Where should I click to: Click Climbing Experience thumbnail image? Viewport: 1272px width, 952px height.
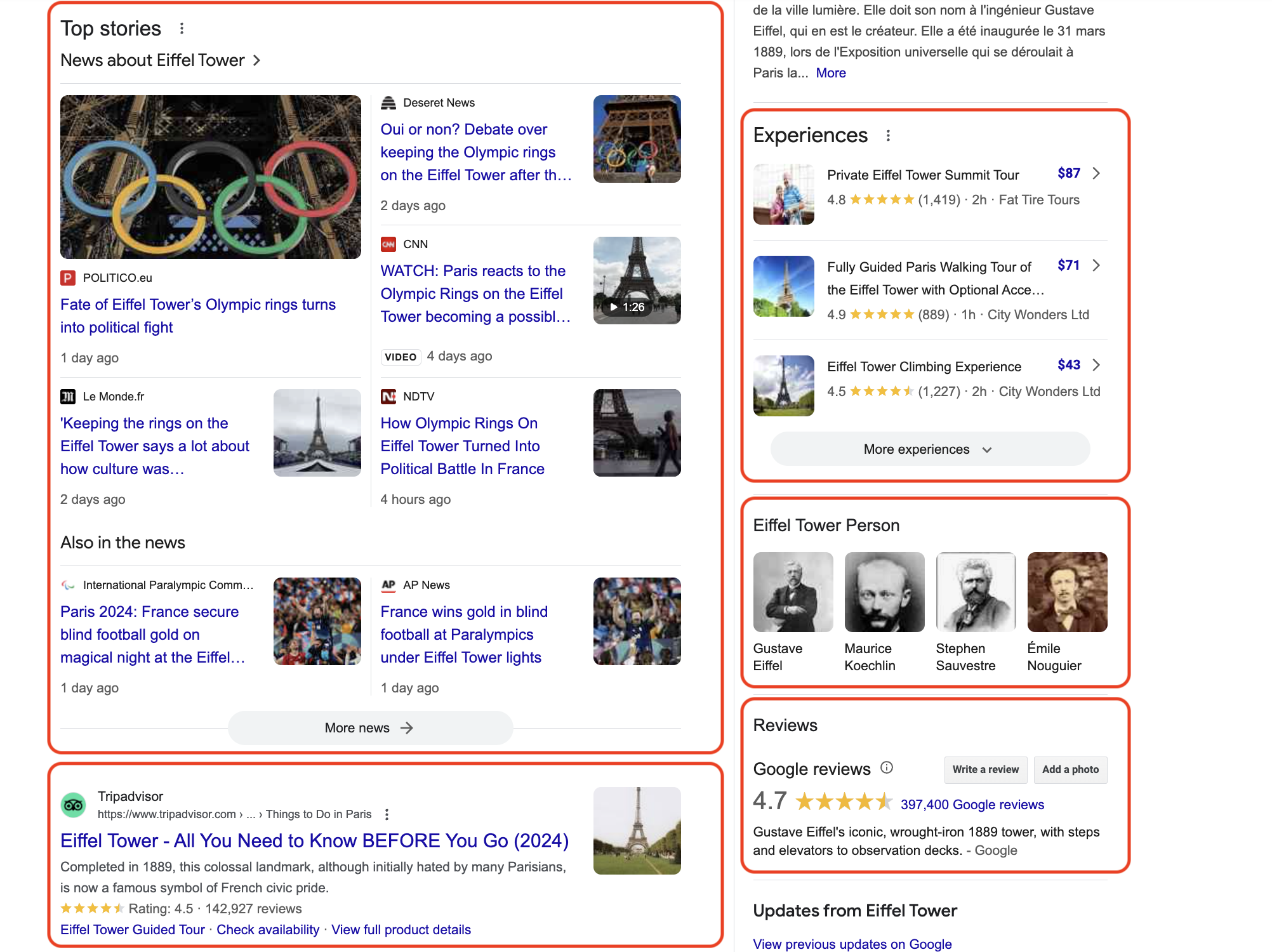point(783,386)
